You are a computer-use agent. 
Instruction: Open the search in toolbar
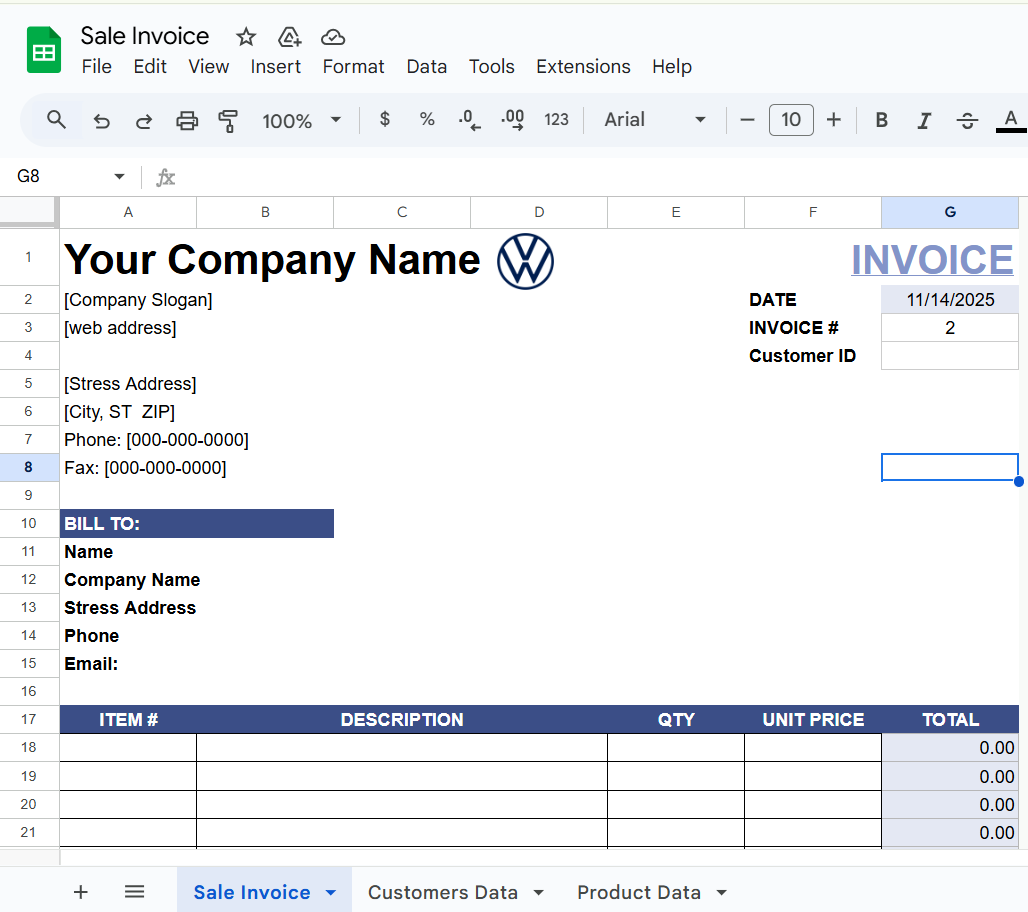coord(55,120)
